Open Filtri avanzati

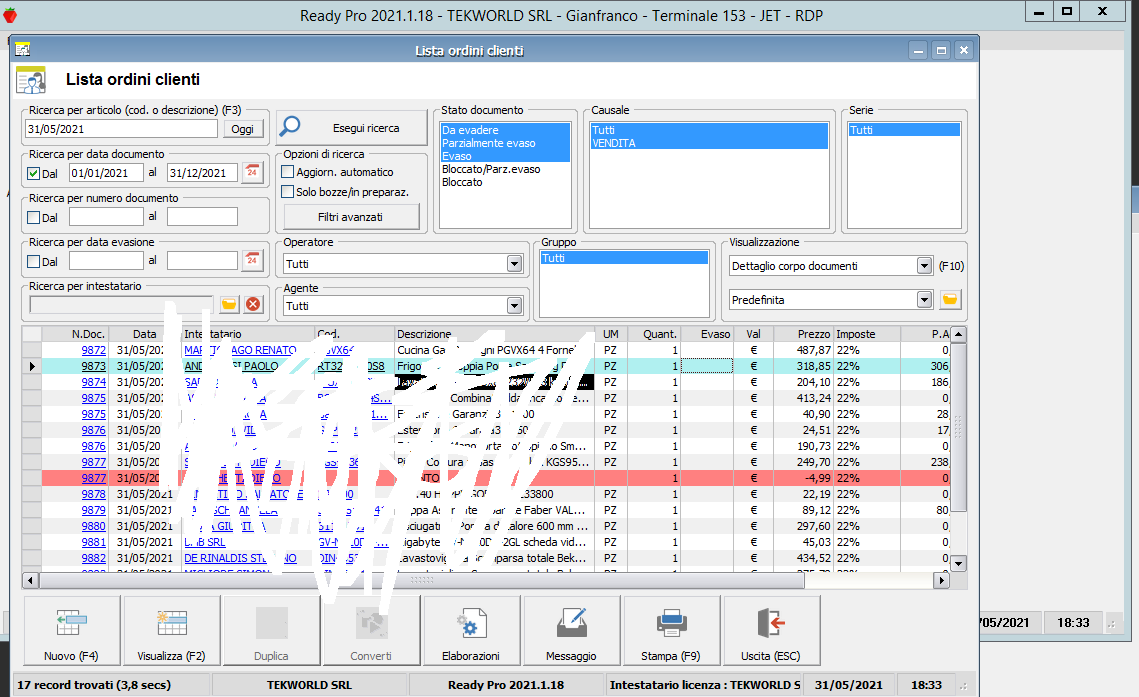pos(351,216)
